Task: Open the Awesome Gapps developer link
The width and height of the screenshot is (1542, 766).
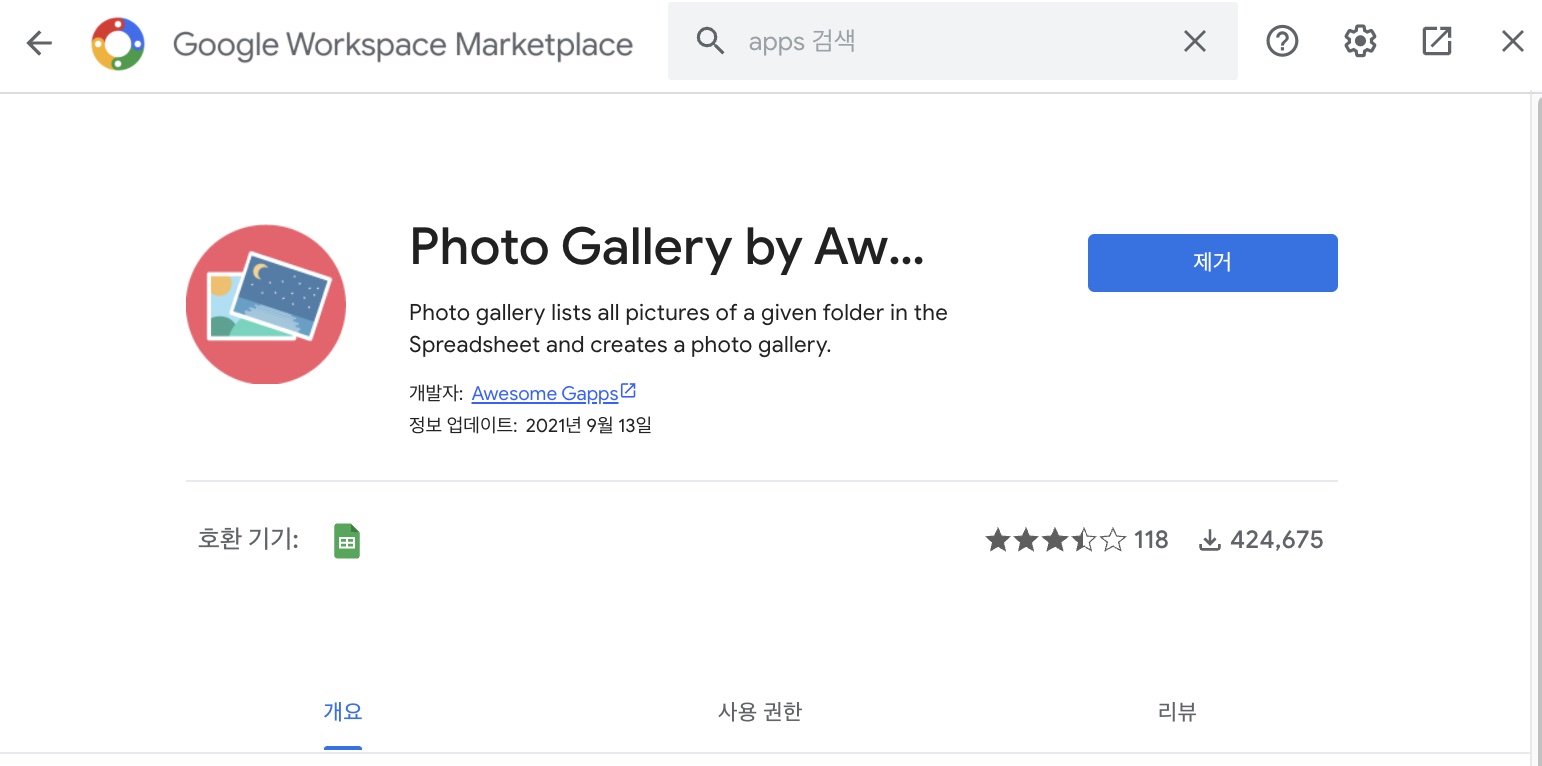Action: 545,394
